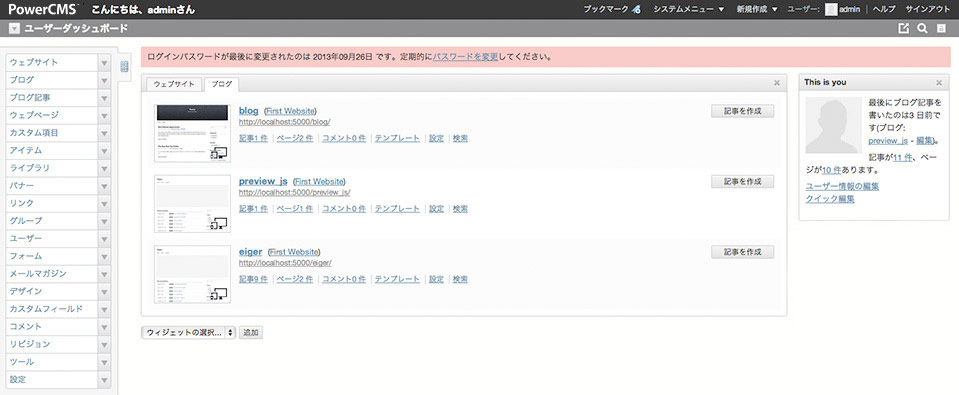Click the 追加 button
This screenshot has height=395, width=959.
(x=251, y=333)
